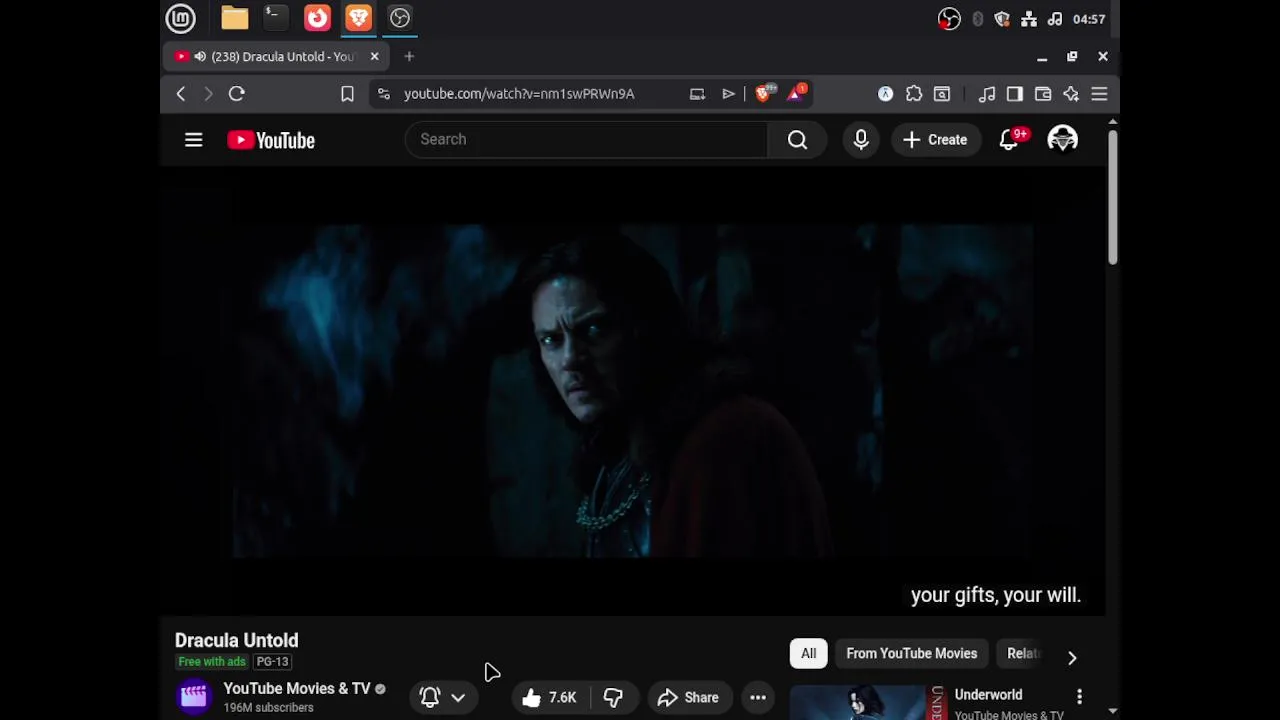Image resolution: width=1280 pixels, height=720 pixels.
Task: Click the Brave playlist play icon
Action: (x=728, y=94)
